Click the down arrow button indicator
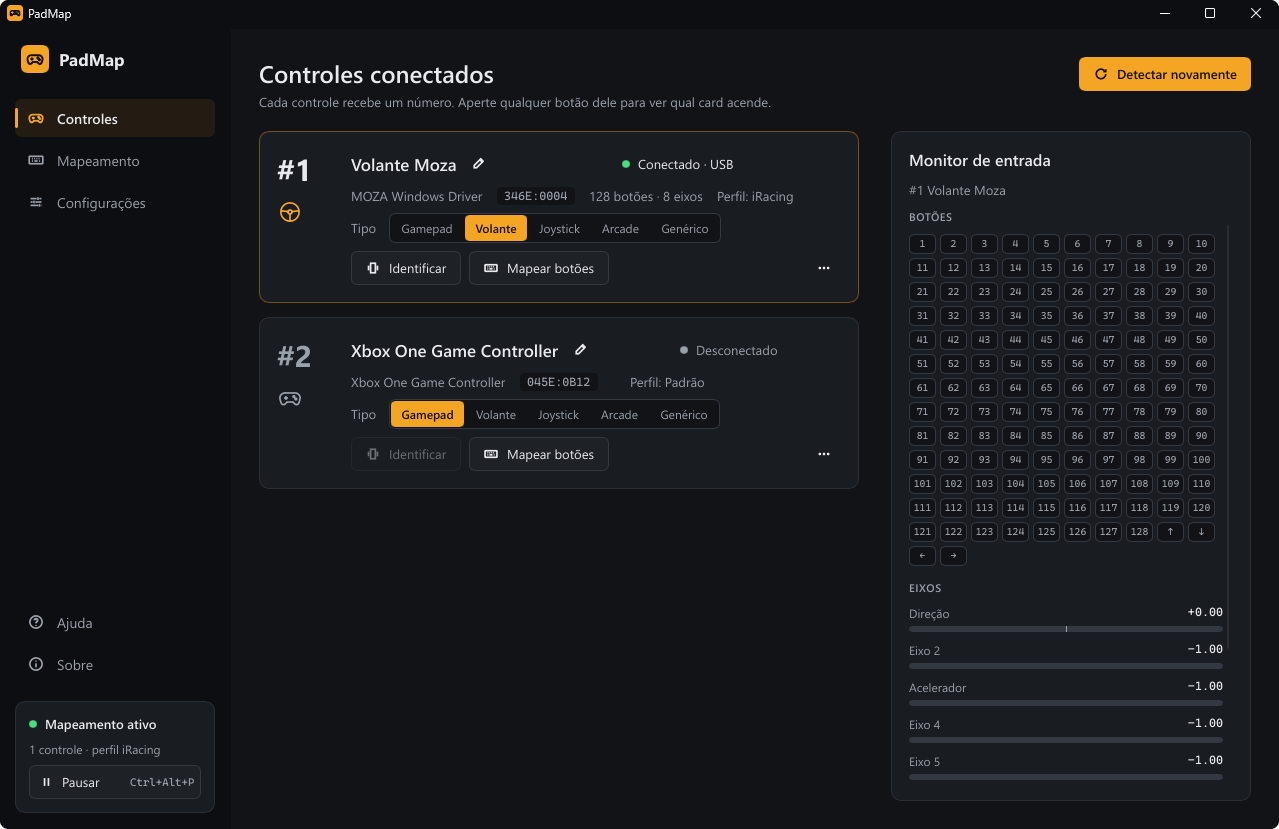Image resolution: width=1279 pixels, height=829 pixels. (x=1201, y=532)
